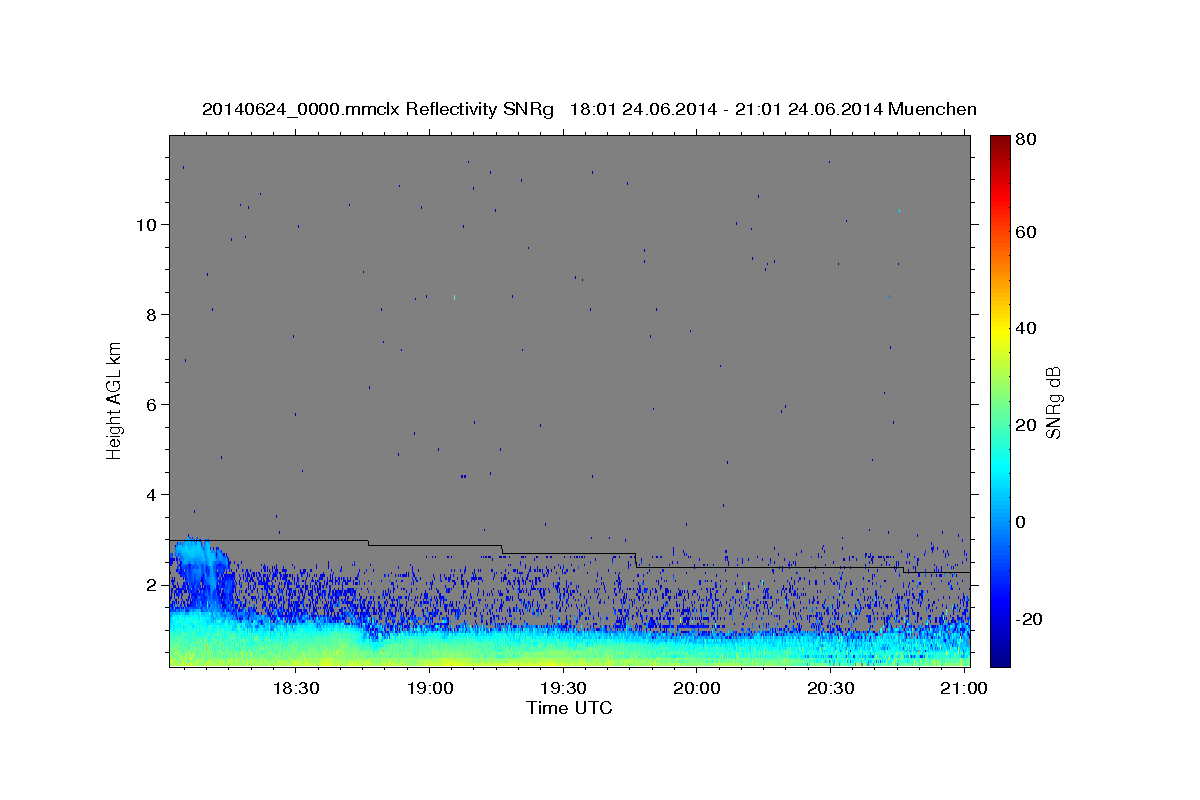Click the height tick label 10
This screenshot has height=800, width=1200.
click(x=145, y=224)
